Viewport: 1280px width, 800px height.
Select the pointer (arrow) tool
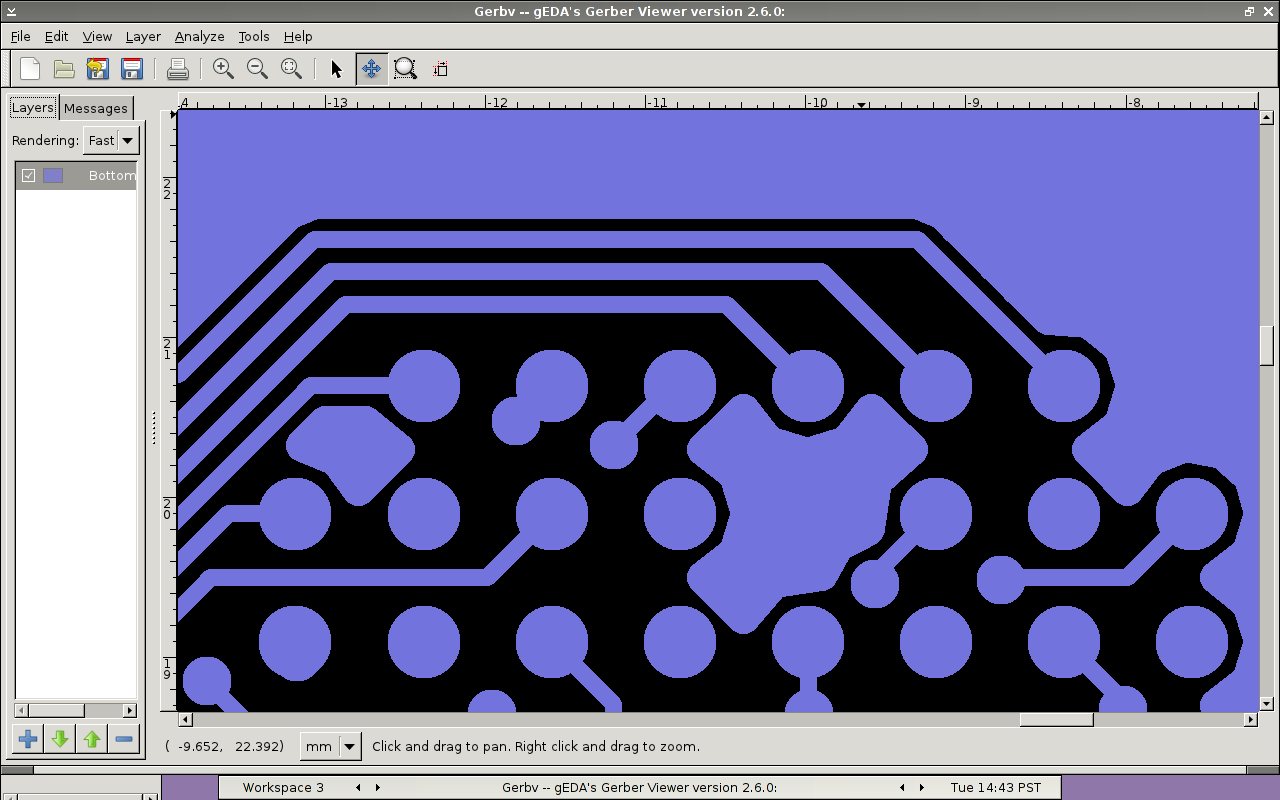click(x=336, y=69)
